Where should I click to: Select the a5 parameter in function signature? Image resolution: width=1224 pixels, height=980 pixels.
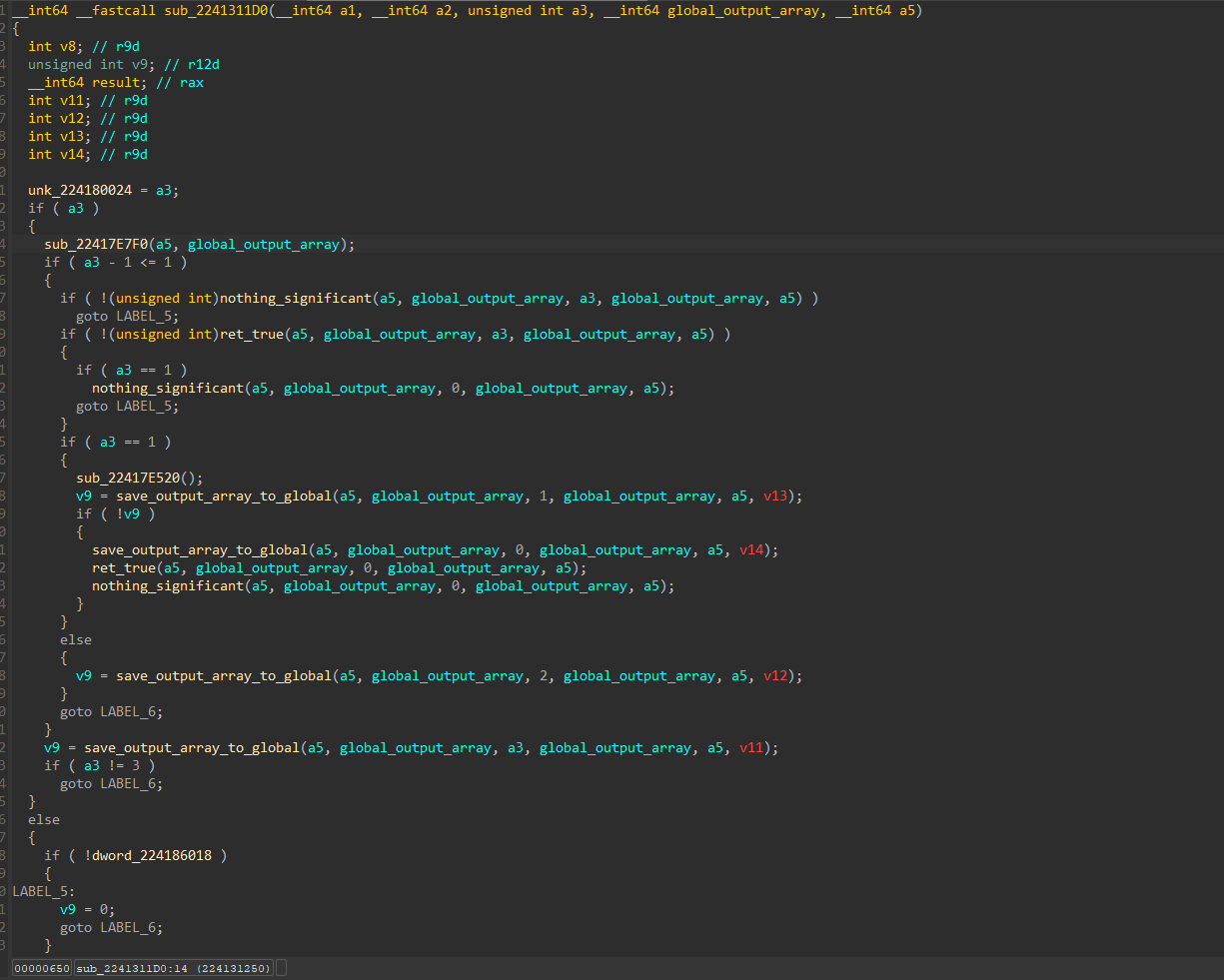[x=907, y=11]
